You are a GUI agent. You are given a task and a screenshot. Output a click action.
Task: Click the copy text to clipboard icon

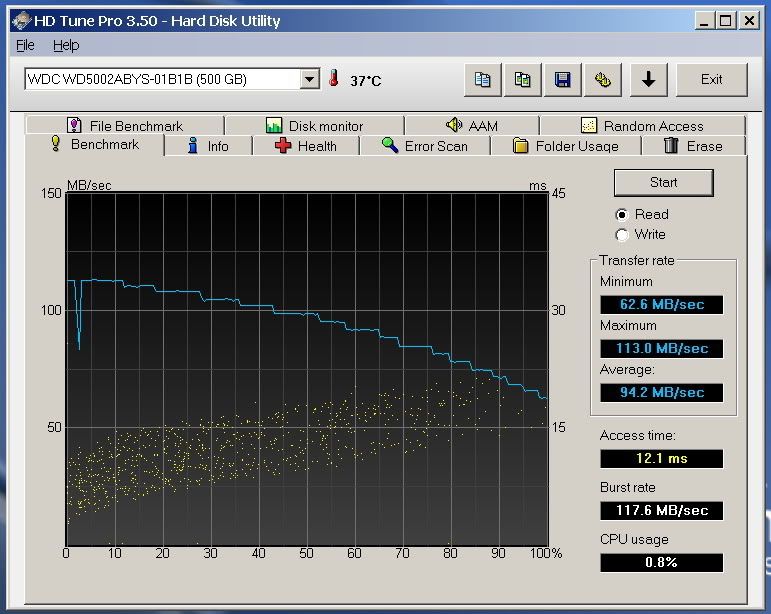tap(483, 80)
